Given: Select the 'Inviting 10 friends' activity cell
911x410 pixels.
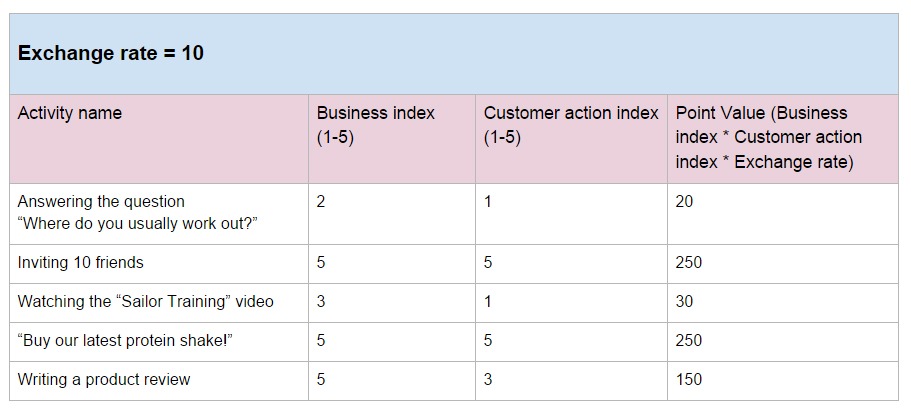Looking at the screenshot, I should coord(159,264).
